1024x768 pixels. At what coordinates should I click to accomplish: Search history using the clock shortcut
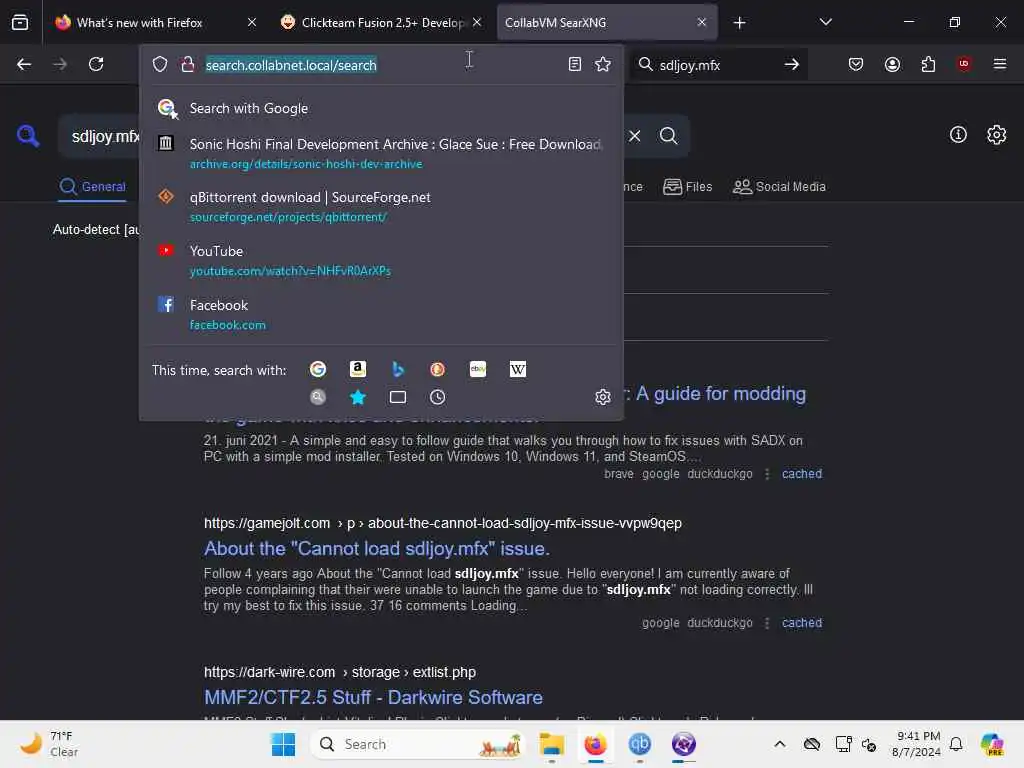pos(438,397)
